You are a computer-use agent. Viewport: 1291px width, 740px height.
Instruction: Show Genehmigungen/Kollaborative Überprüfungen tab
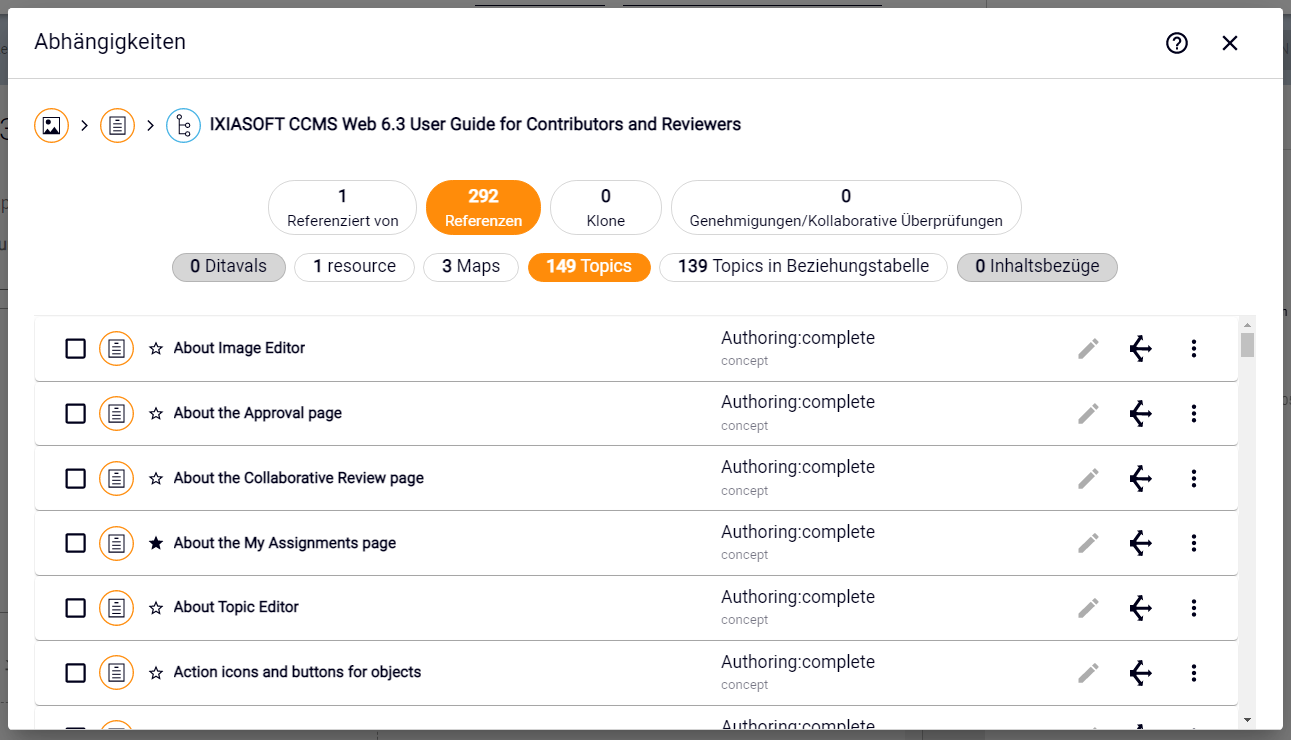(x=846, y=207)
